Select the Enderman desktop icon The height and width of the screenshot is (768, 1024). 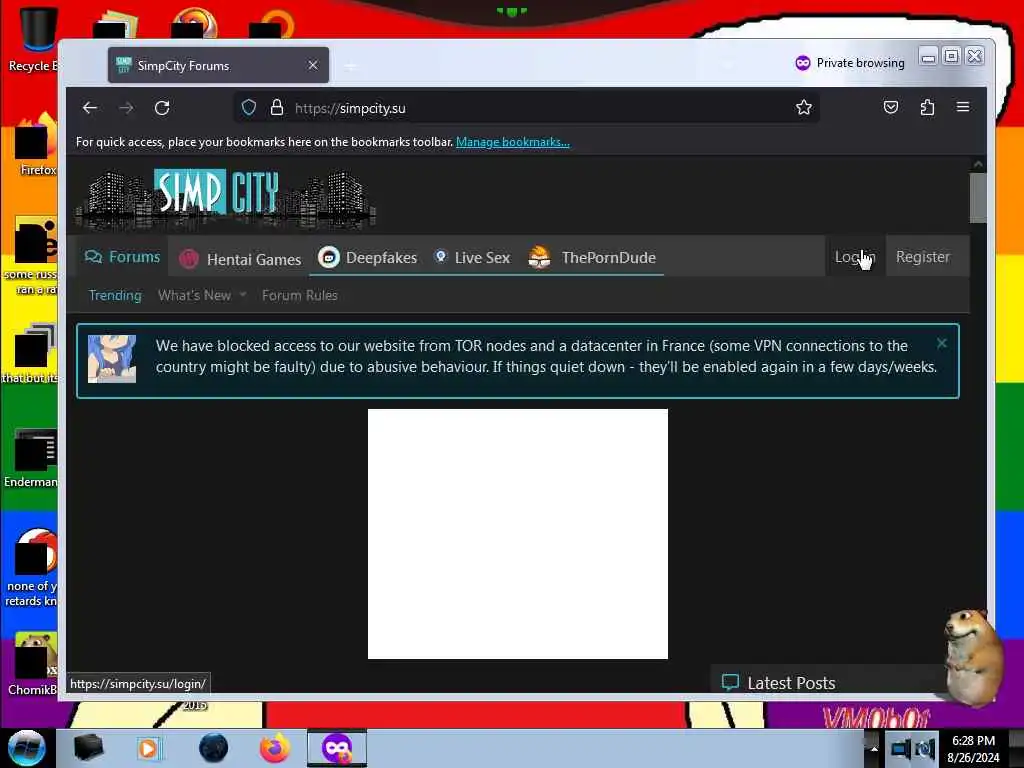pos(31,458)
